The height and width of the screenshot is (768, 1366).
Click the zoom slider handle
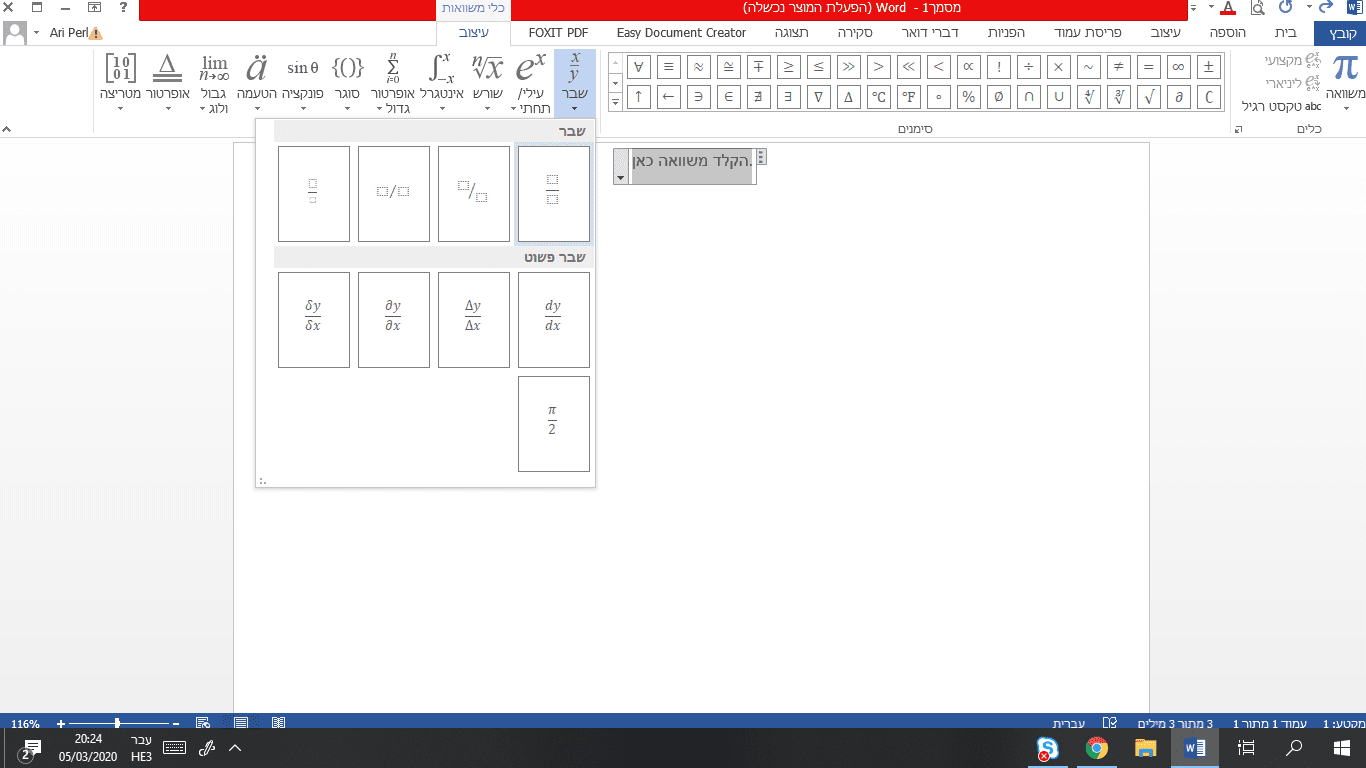[x=118, y=723]
